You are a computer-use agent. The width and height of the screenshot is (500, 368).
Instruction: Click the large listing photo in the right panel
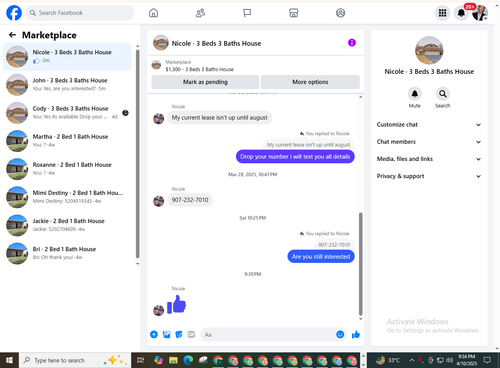coord(429,51)
